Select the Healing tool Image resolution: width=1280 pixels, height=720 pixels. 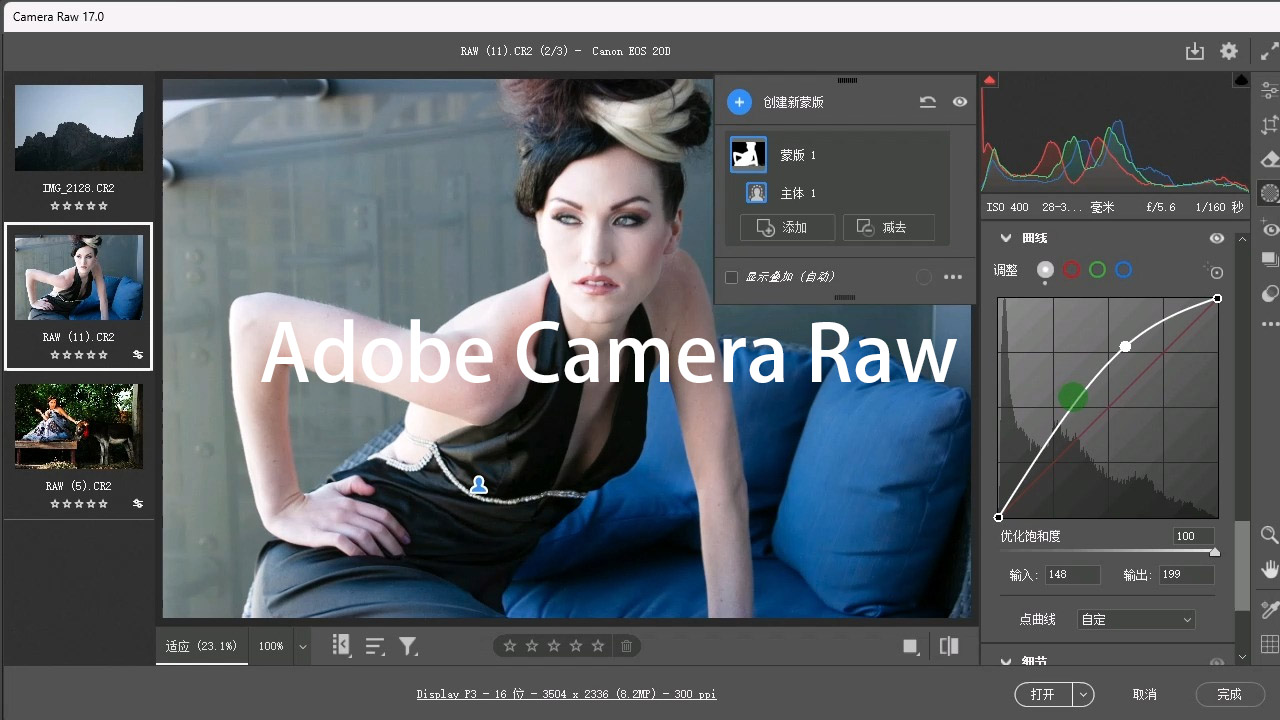tap(1268, 159)
